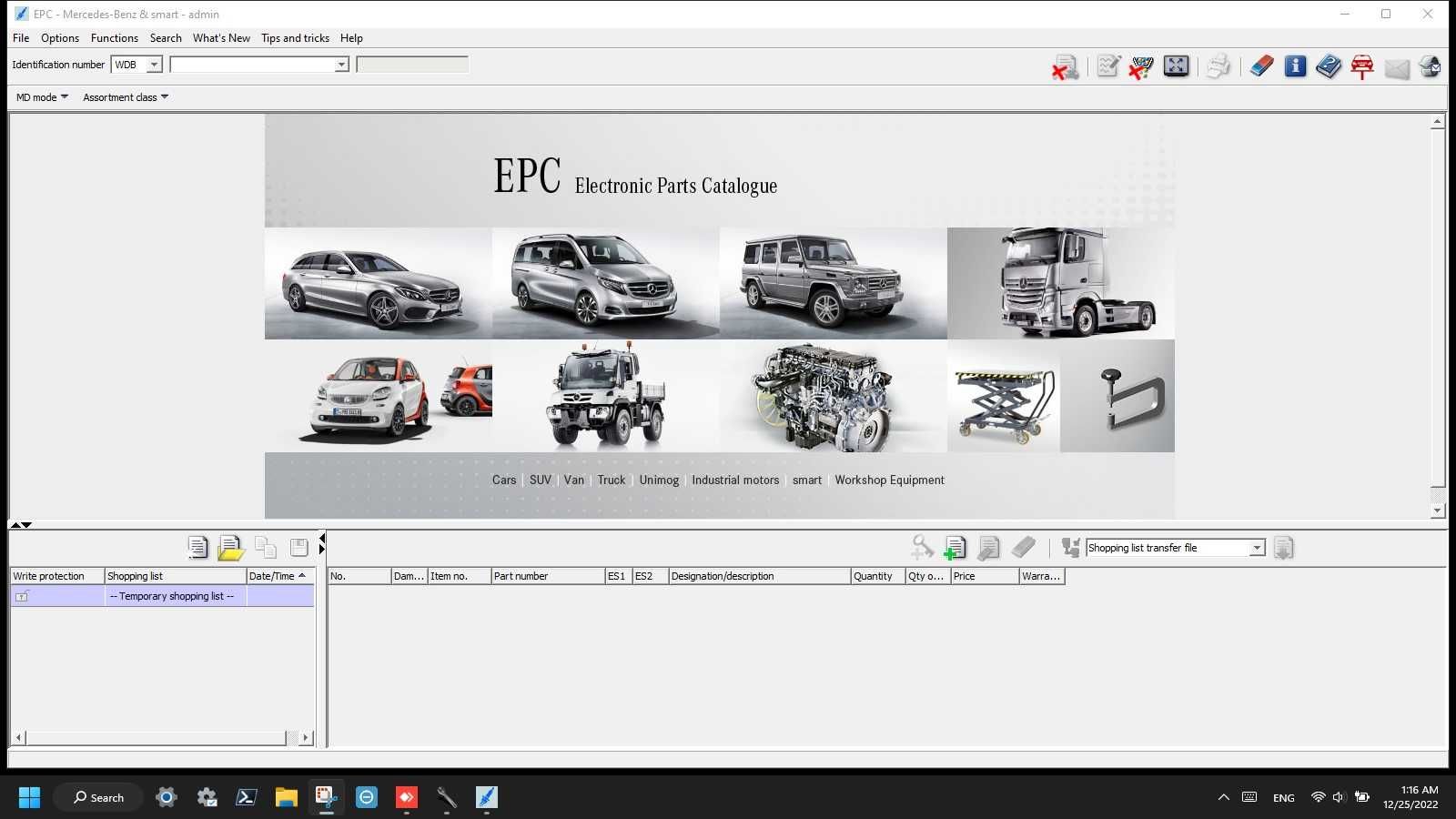Open the EPC app taskbar icon

(x=487, y=797)
